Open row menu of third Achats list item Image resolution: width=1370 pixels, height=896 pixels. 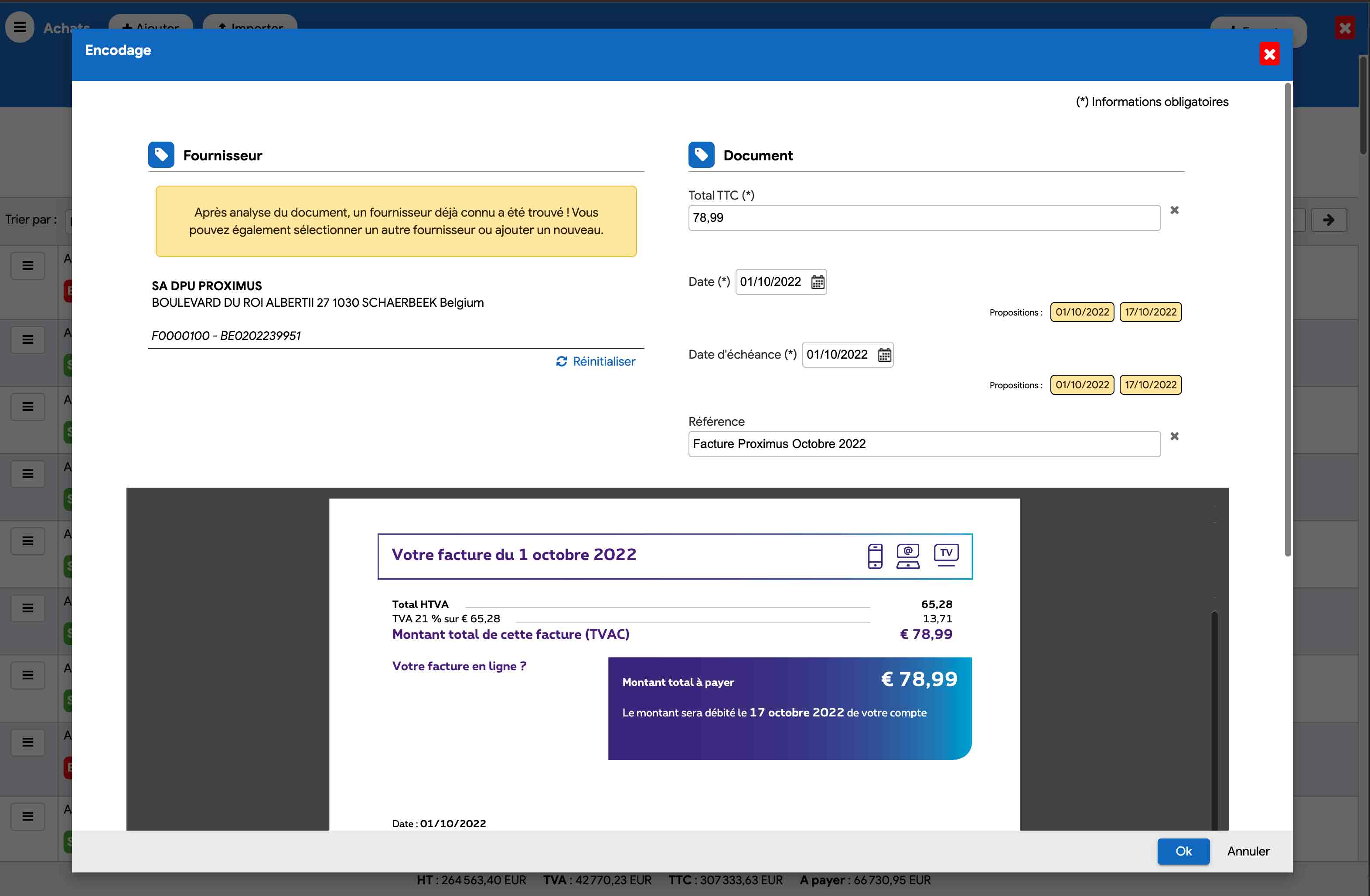click(x=27, y=407)
